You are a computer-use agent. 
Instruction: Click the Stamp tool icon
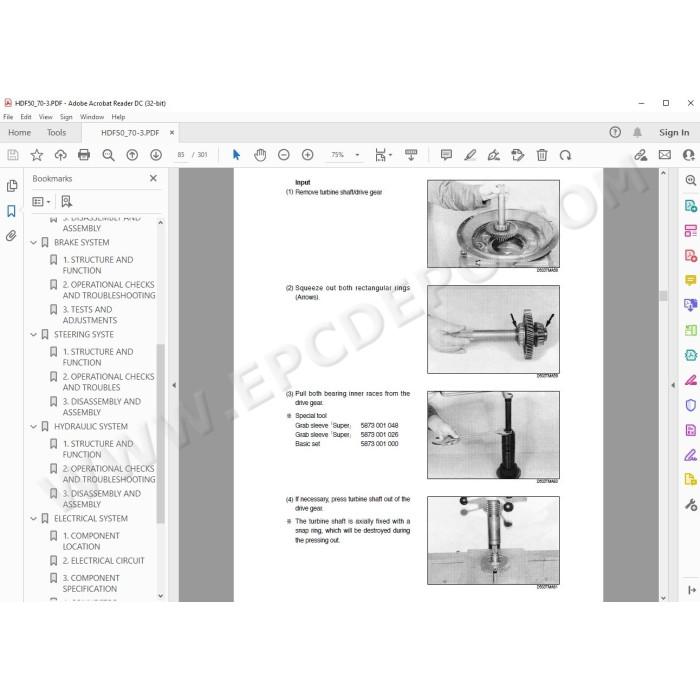tap(517, 155)
